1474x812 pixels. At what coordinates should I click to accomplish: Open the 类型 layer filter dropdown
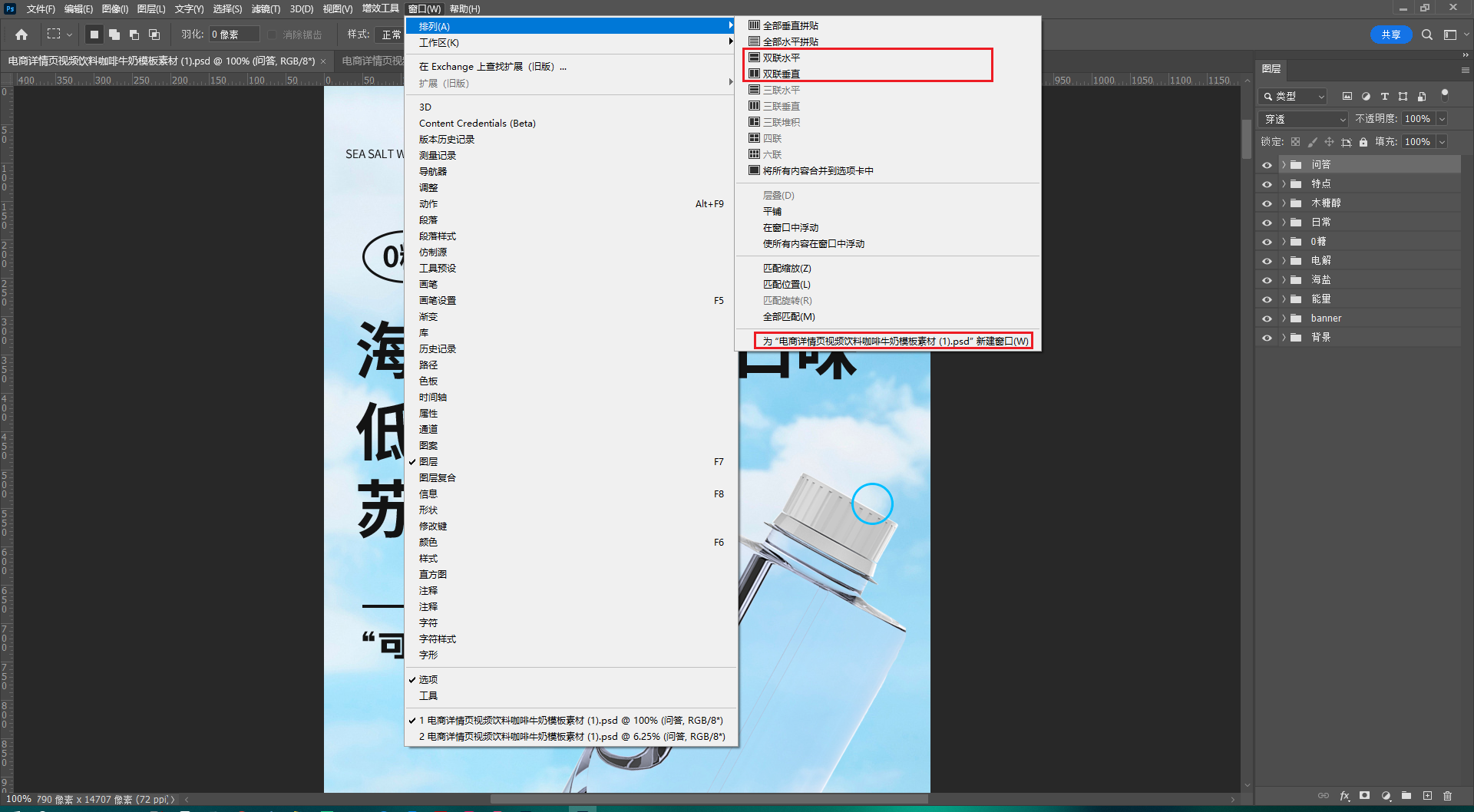[1294, 97]
